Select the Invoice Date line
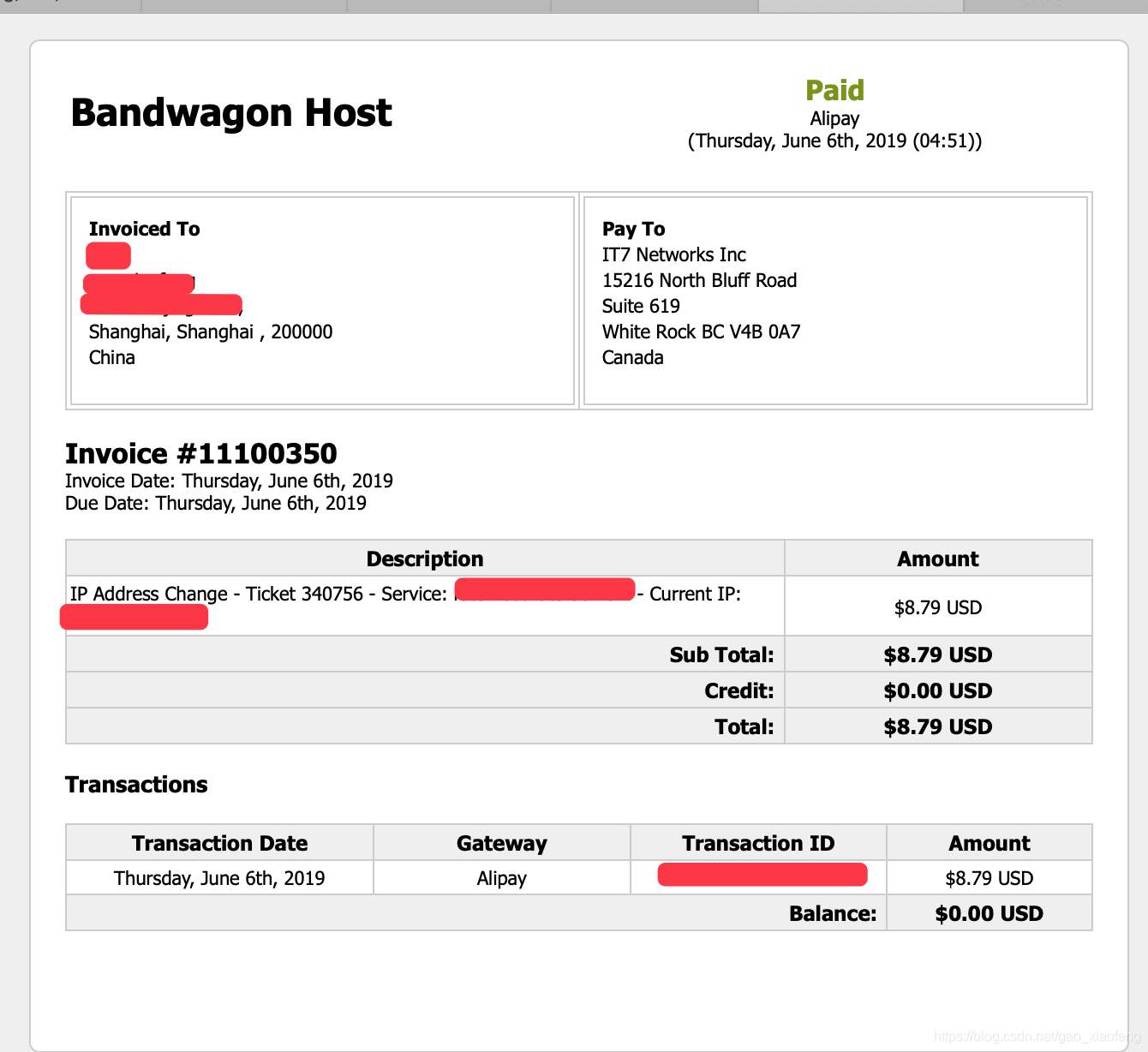This screenshot has width=1148, height=1052. point(229,481)
